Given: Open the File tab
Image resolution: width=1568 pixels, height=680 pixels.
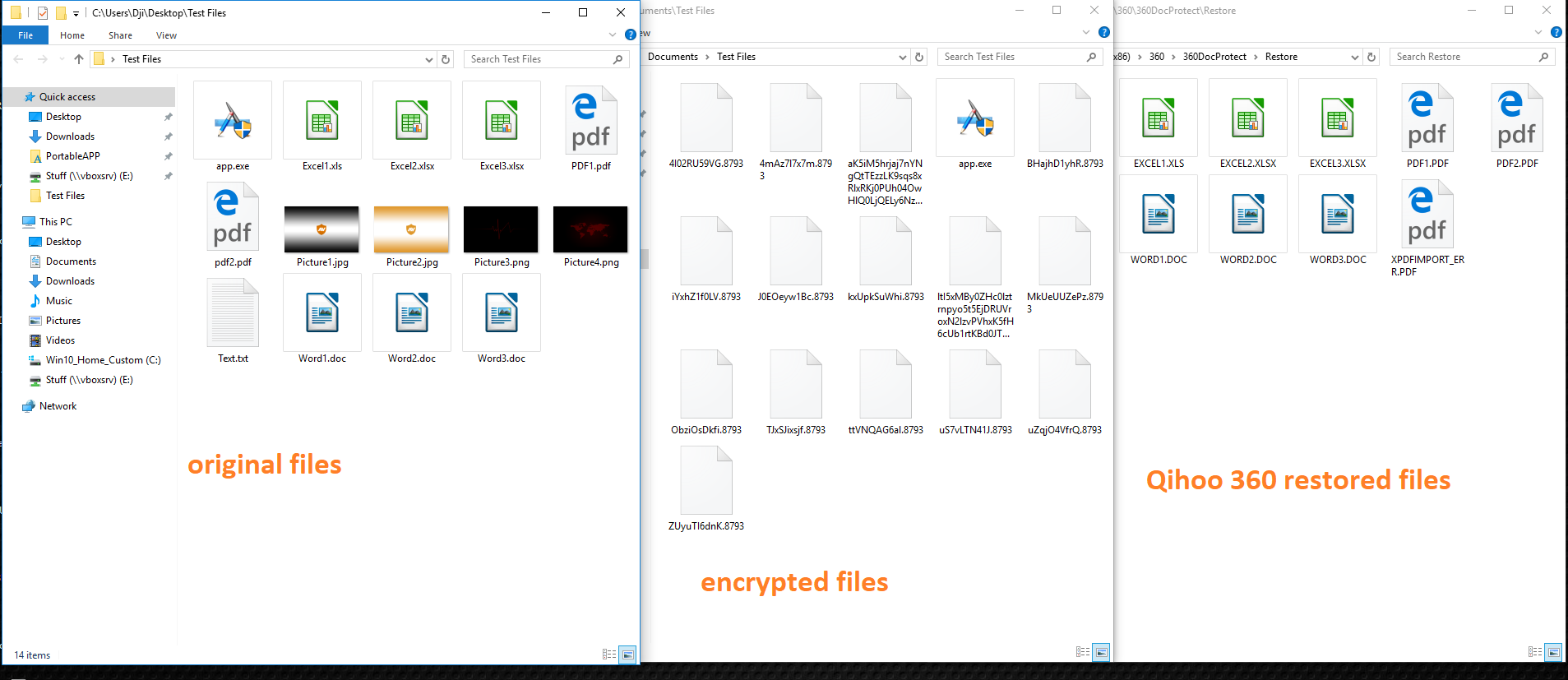Looking at the screenshot, I should (x=25, y=35).
